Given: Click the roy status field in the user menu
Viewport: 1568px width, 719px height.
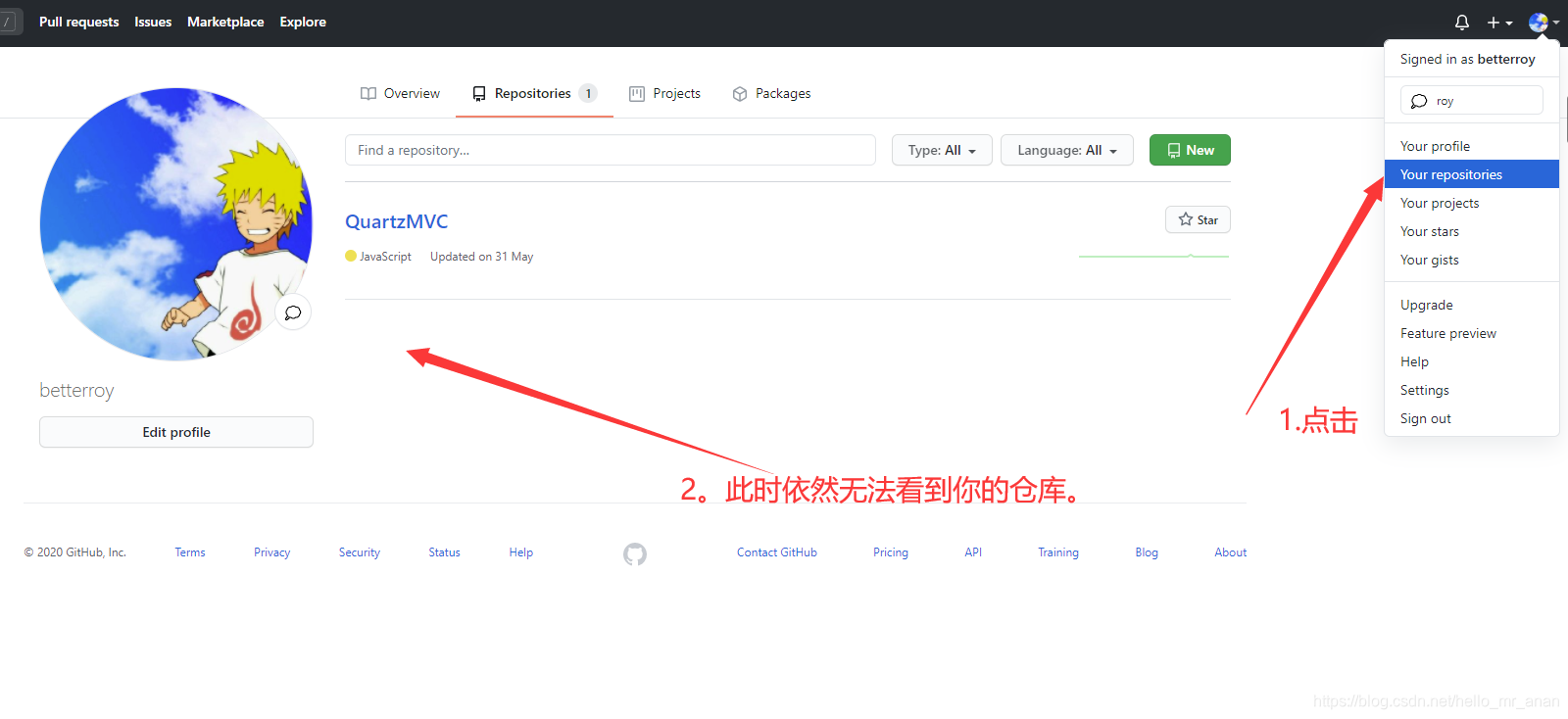Looking at the screenshot, I should coord(1472,100).
